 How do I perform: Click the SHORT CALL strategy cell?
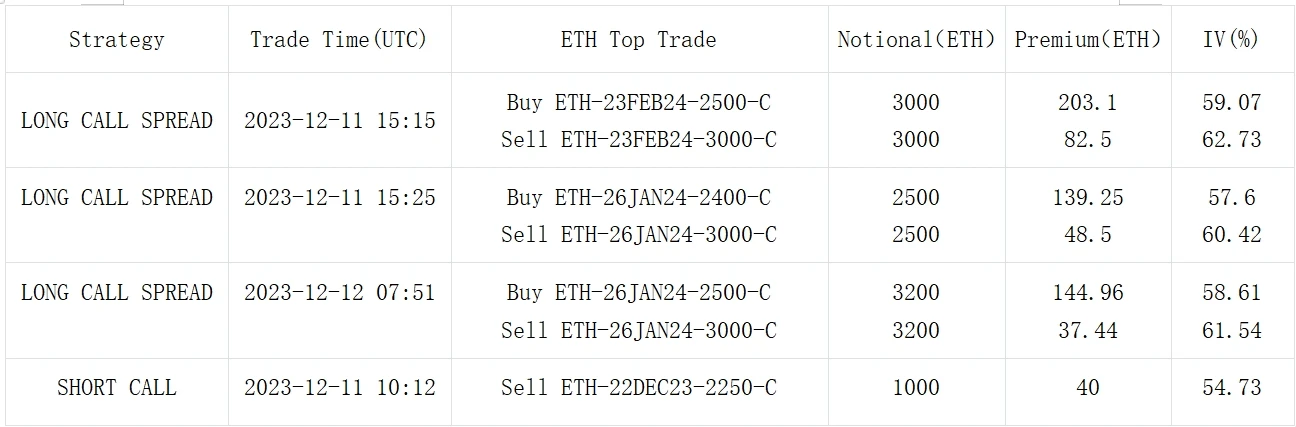click(x=116, y=387)
